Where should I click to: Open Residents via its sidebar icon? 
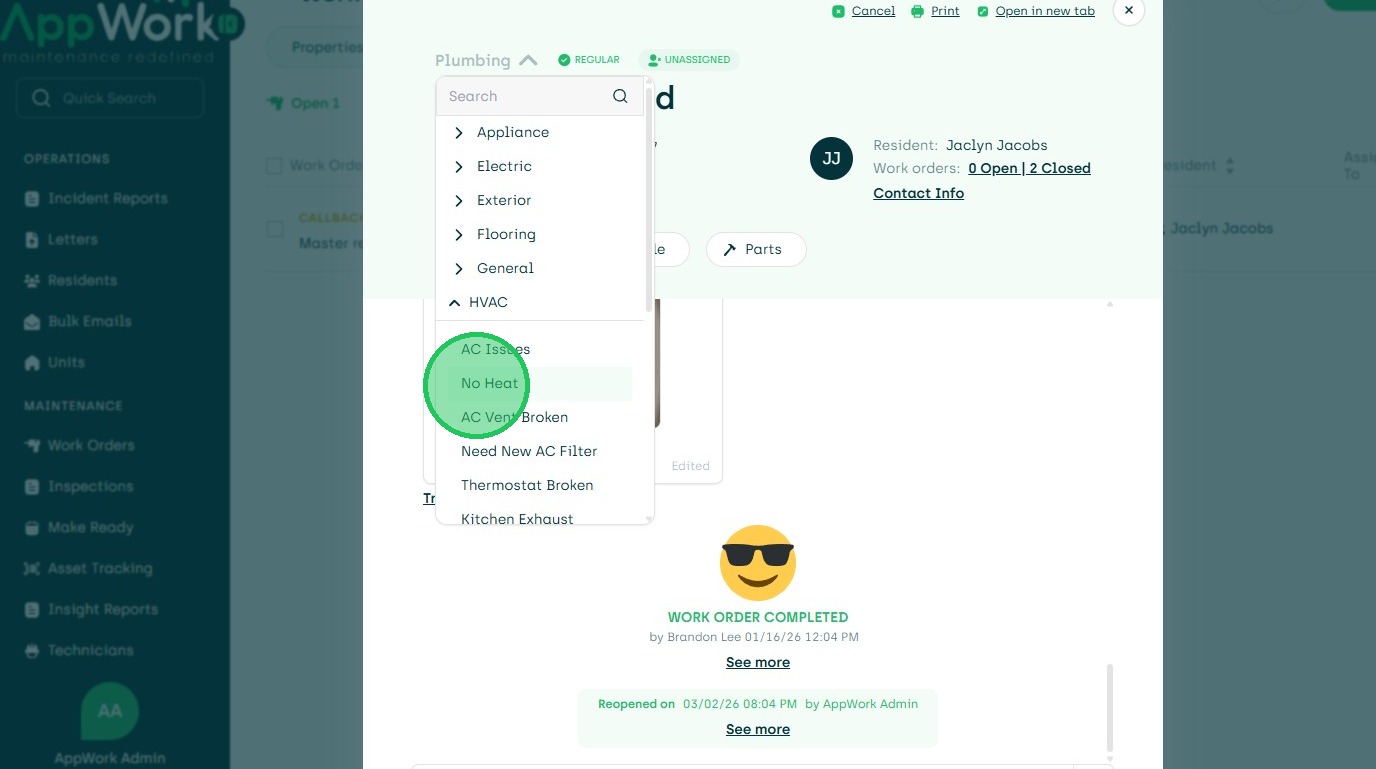pyautogui.click(x=32, y=281)
